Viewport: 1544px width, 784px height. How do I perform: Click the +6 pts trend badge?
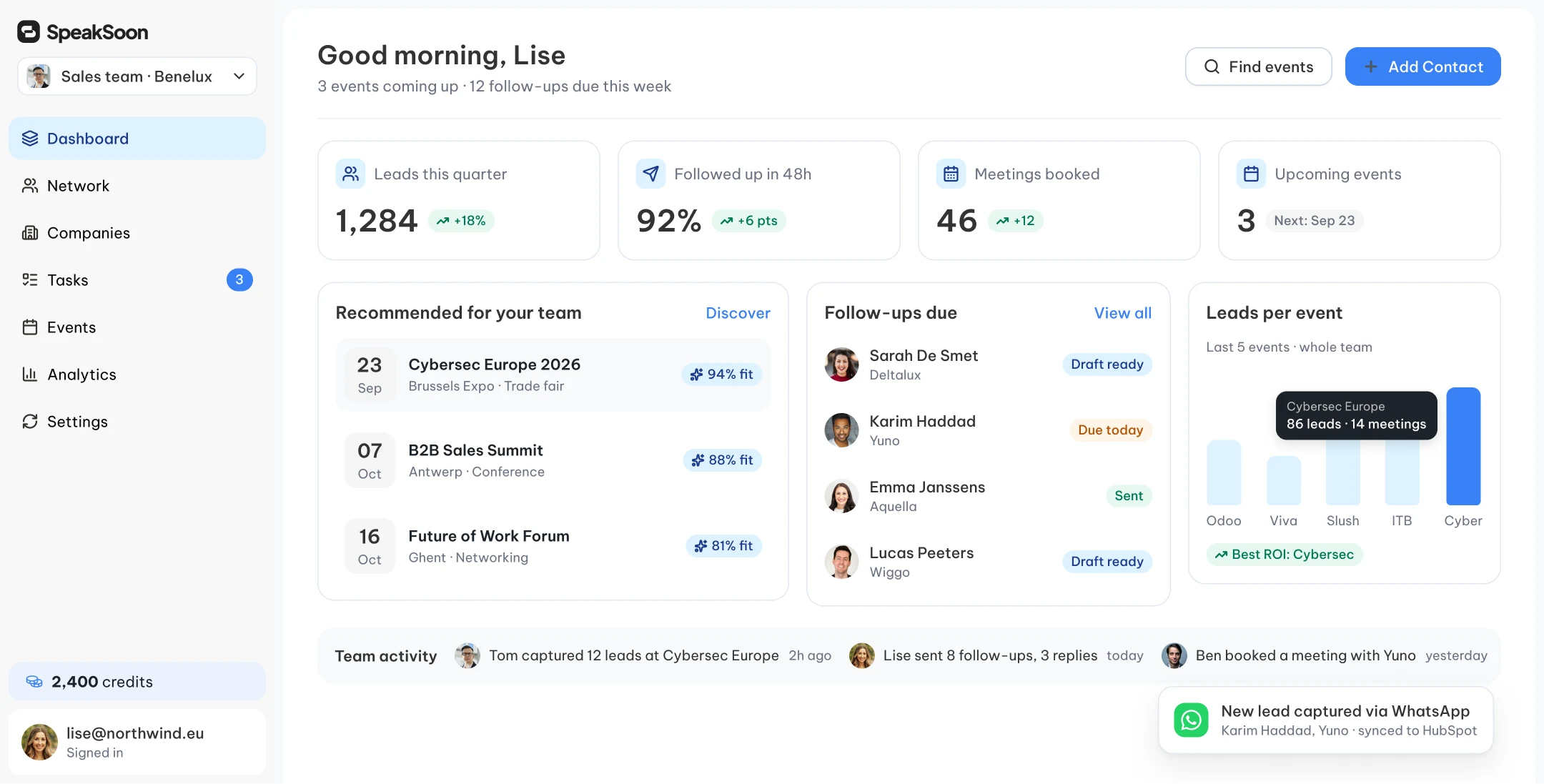(749, 221)
